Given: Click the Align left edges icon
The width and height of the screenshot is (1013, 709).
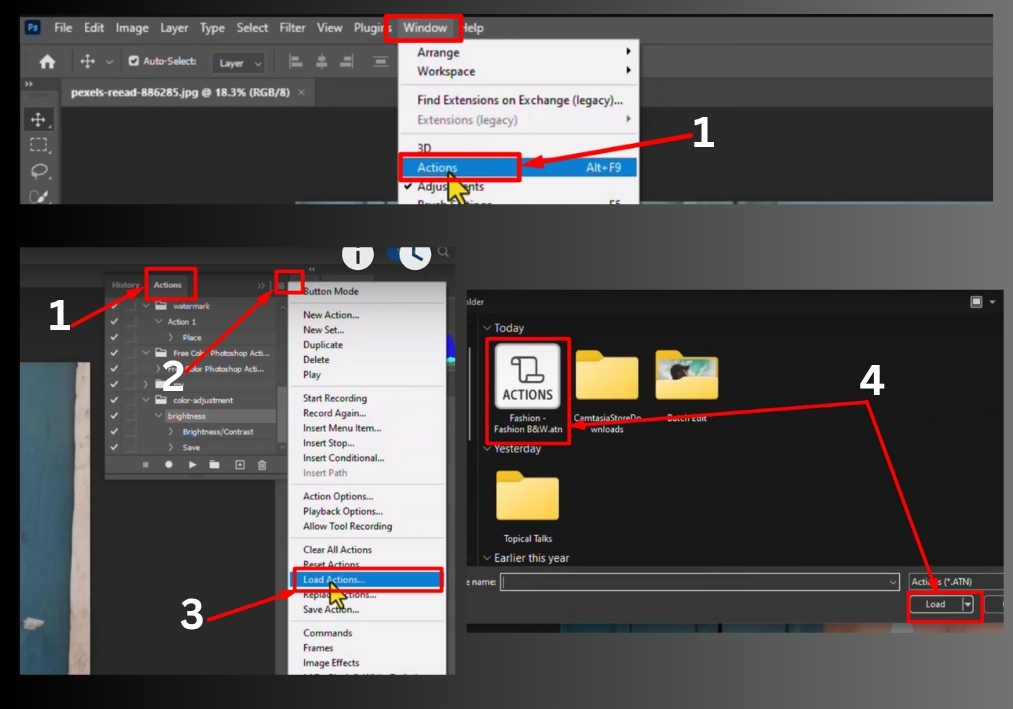Looking at the screenshot, I should [295, 62].
